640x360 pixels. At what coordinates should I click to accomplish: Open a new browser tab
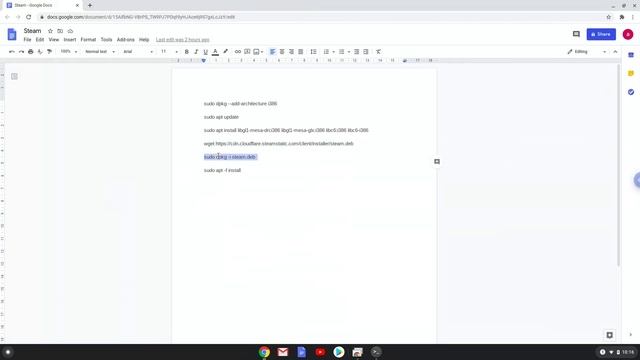(x=90, y=5)
